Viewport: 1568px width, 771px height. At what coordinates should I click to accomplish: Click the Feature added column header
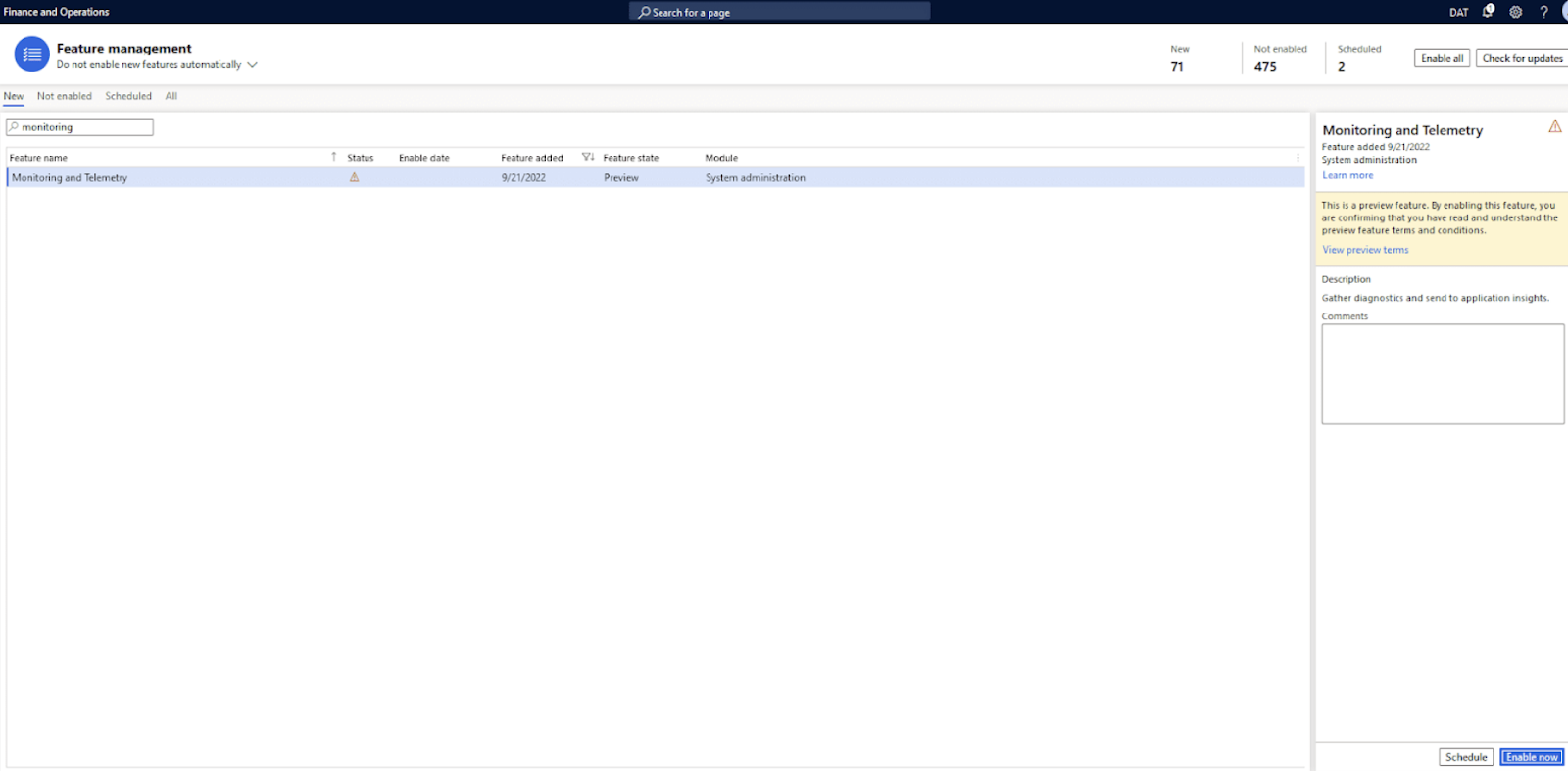[x=532, y=158]
